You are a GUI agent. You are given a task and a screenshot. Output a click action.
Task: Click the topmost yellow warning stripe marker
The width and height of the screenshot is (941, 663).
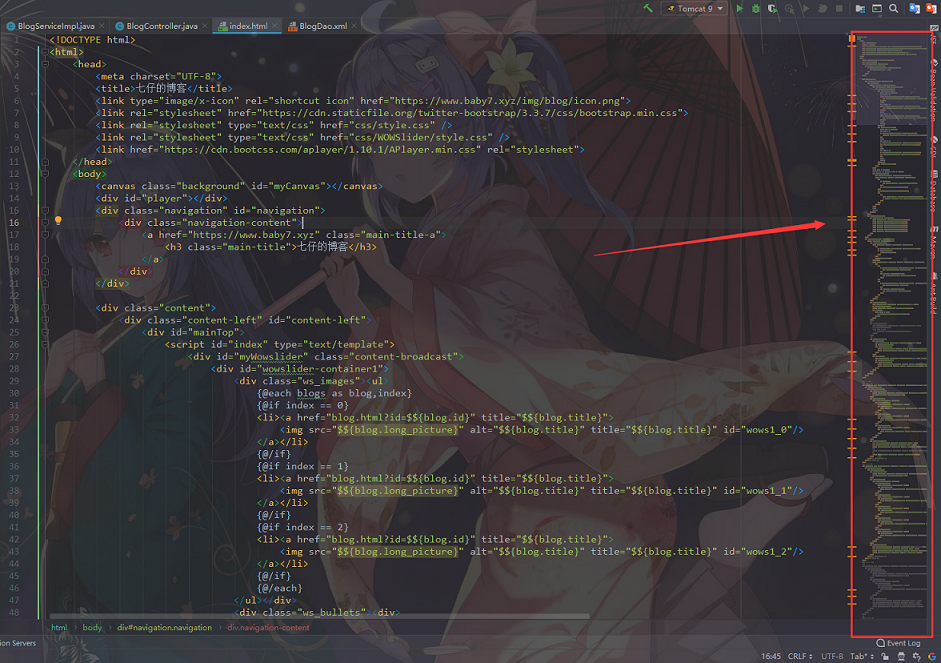(852, 38)
